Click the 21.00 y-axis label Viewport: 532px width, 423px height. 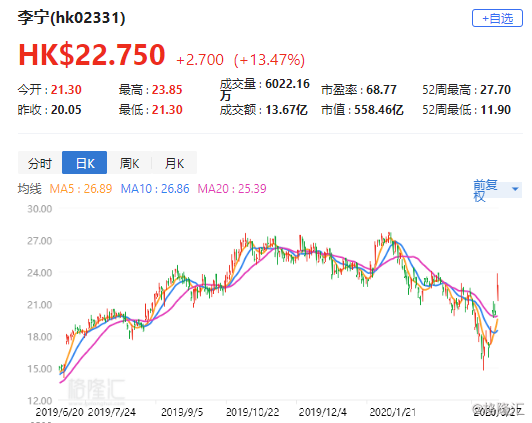40,305
